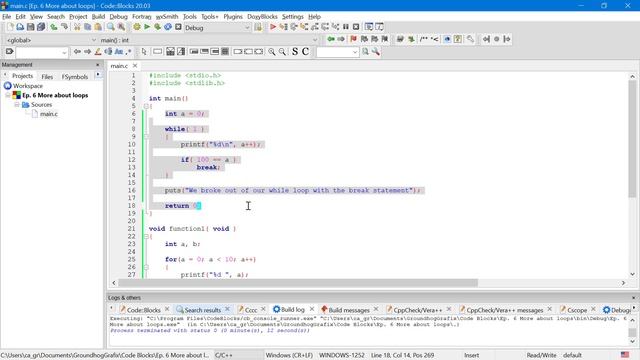The height and width of the screenshot is (360, 640).
Task: Click the Open file icon
Action: [20, 27]
